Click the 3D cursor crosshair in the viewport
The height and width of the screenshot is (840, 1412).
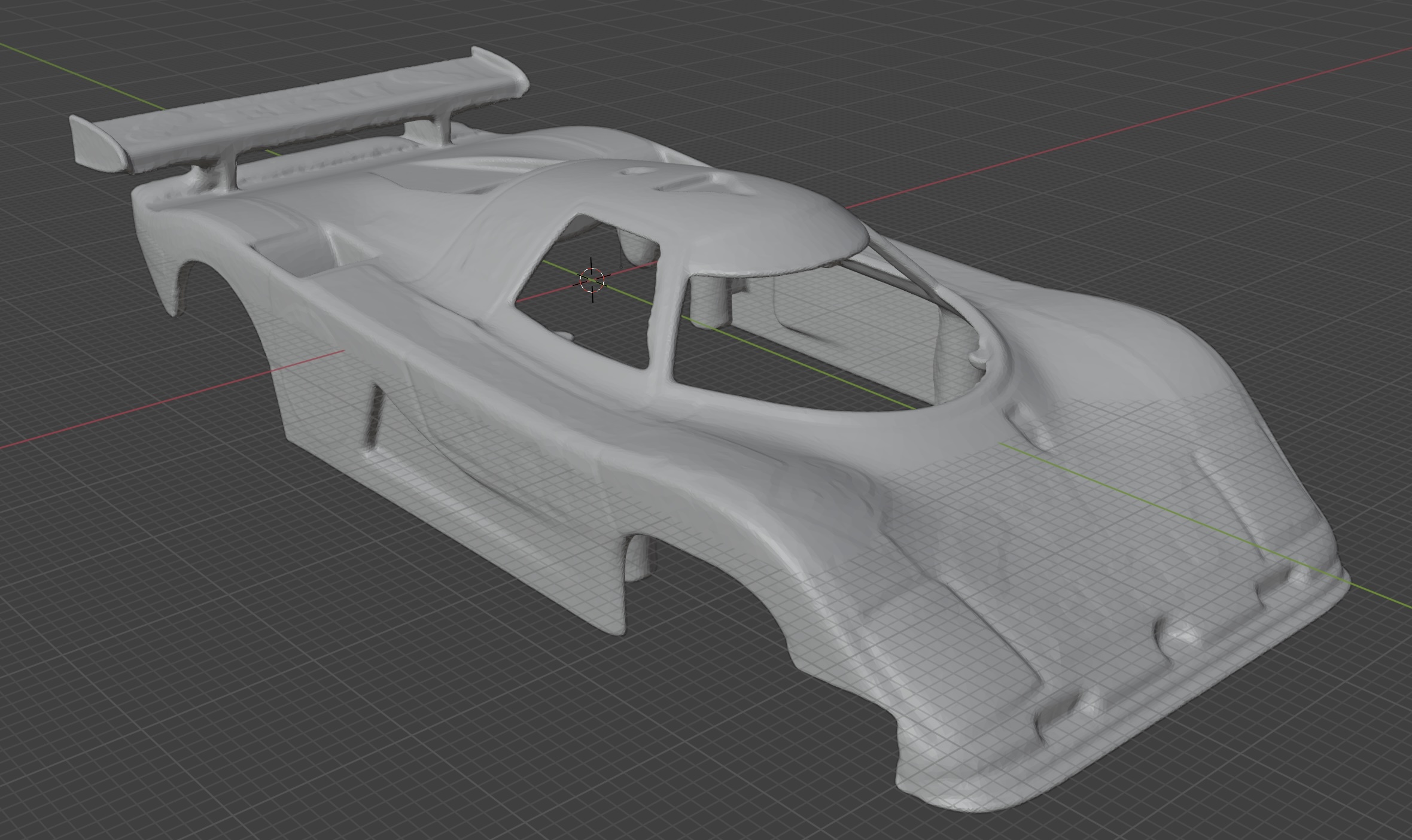click(x=592, y=280)
